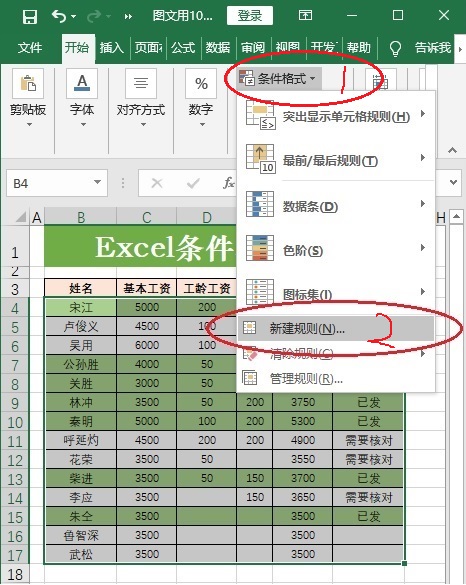
Task: Choose 管理规则(R)... menu item
Action: tap(336, 379)
